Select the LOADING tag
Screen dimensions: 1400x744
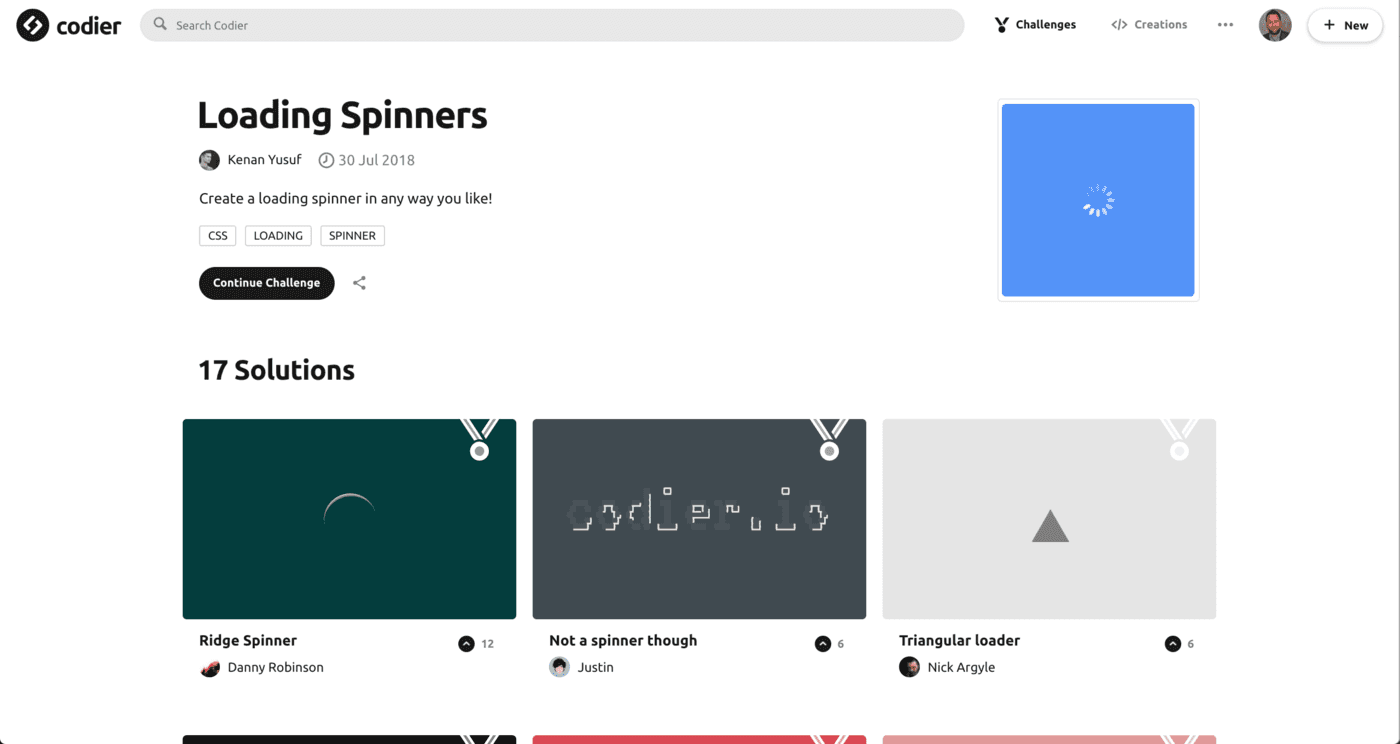(x=278, y=236)
